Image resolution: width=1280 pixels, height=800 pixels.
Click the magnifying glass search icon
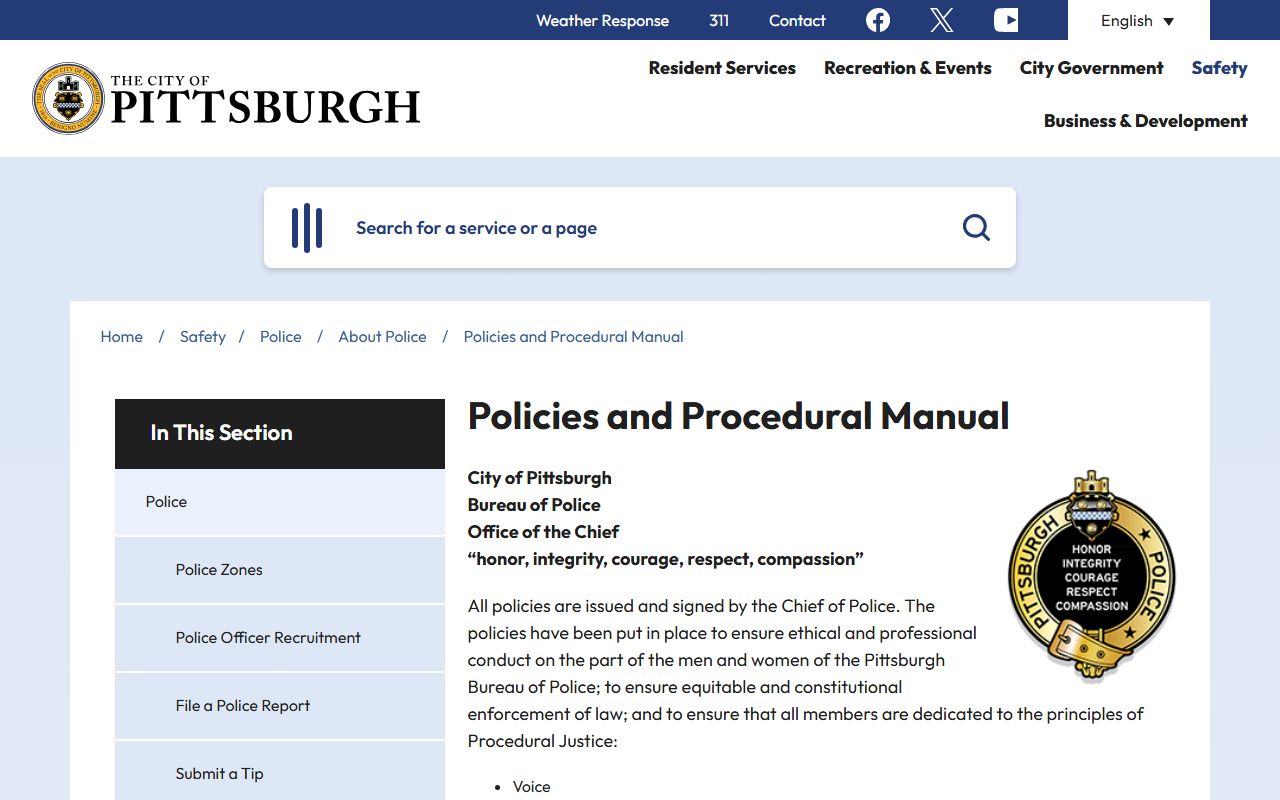[x=976, y=228]
